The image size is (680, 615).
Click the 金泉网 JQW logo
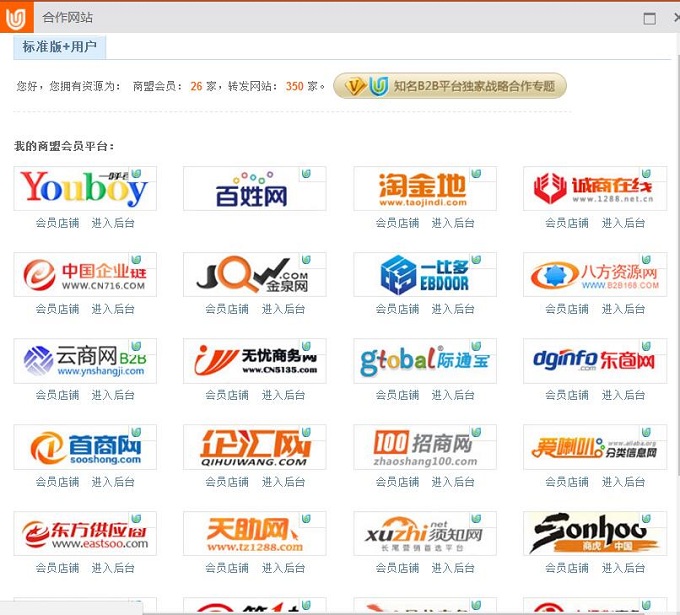[x=254, y=274]
